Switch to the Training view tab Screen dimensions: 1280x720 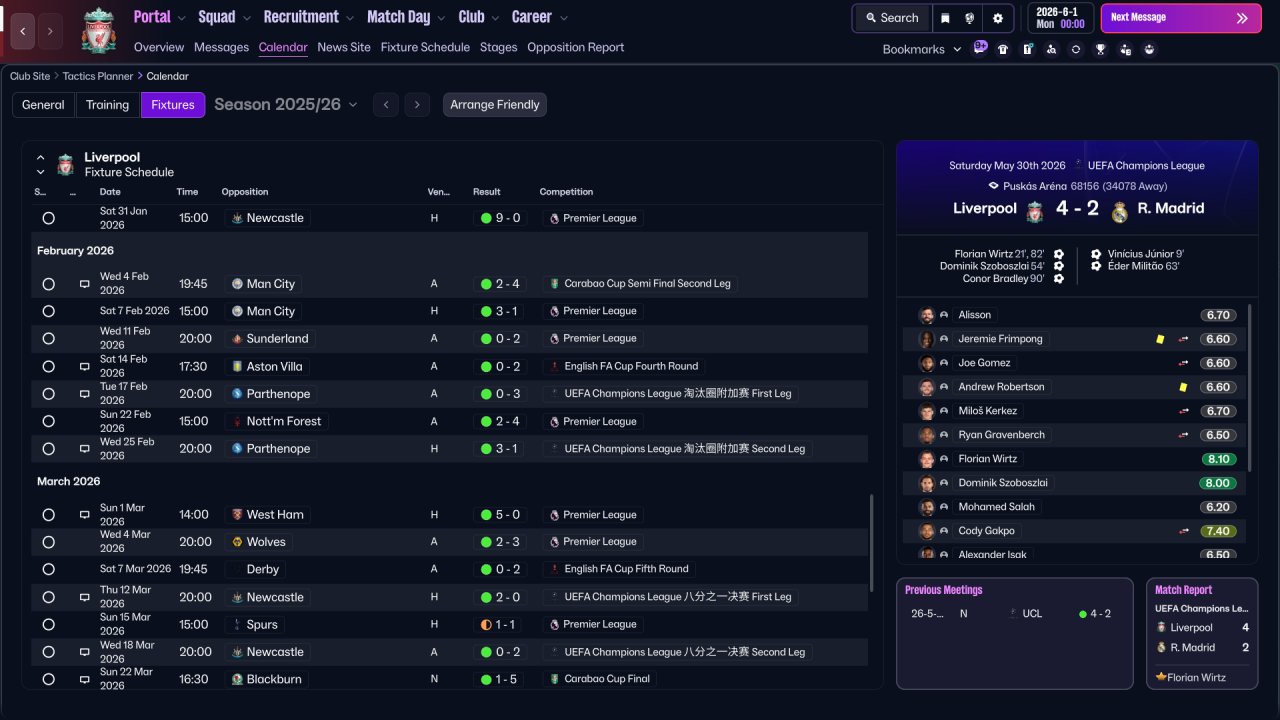[107, 105]
